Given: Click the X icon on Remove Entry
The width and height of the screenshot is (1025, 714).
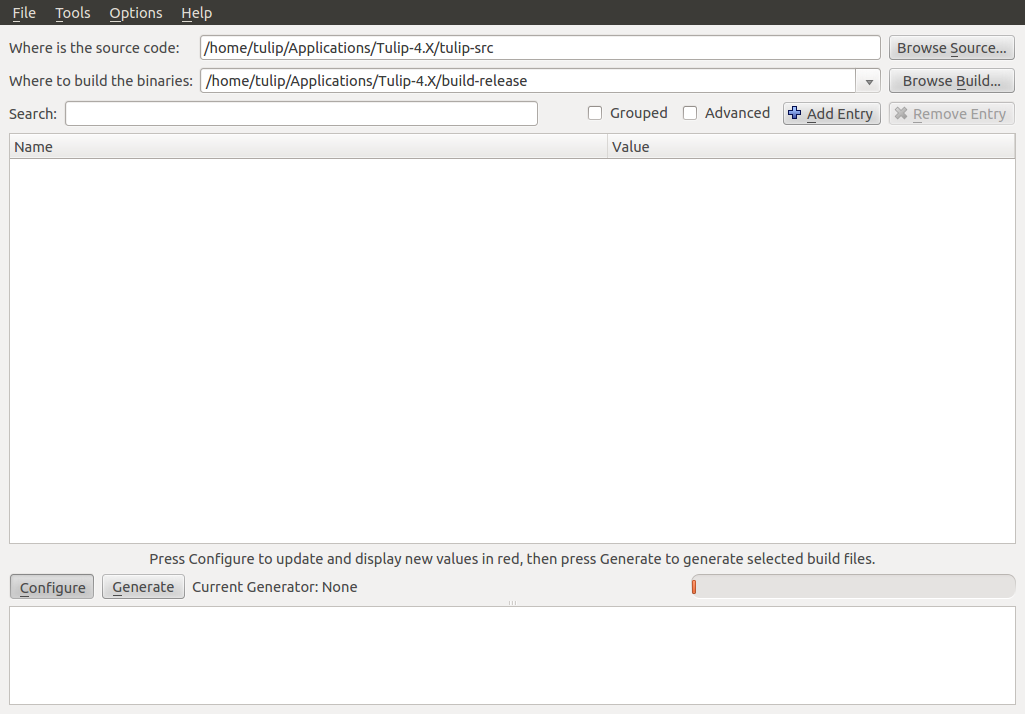Looking at the screenshot, I should [901, 114].
